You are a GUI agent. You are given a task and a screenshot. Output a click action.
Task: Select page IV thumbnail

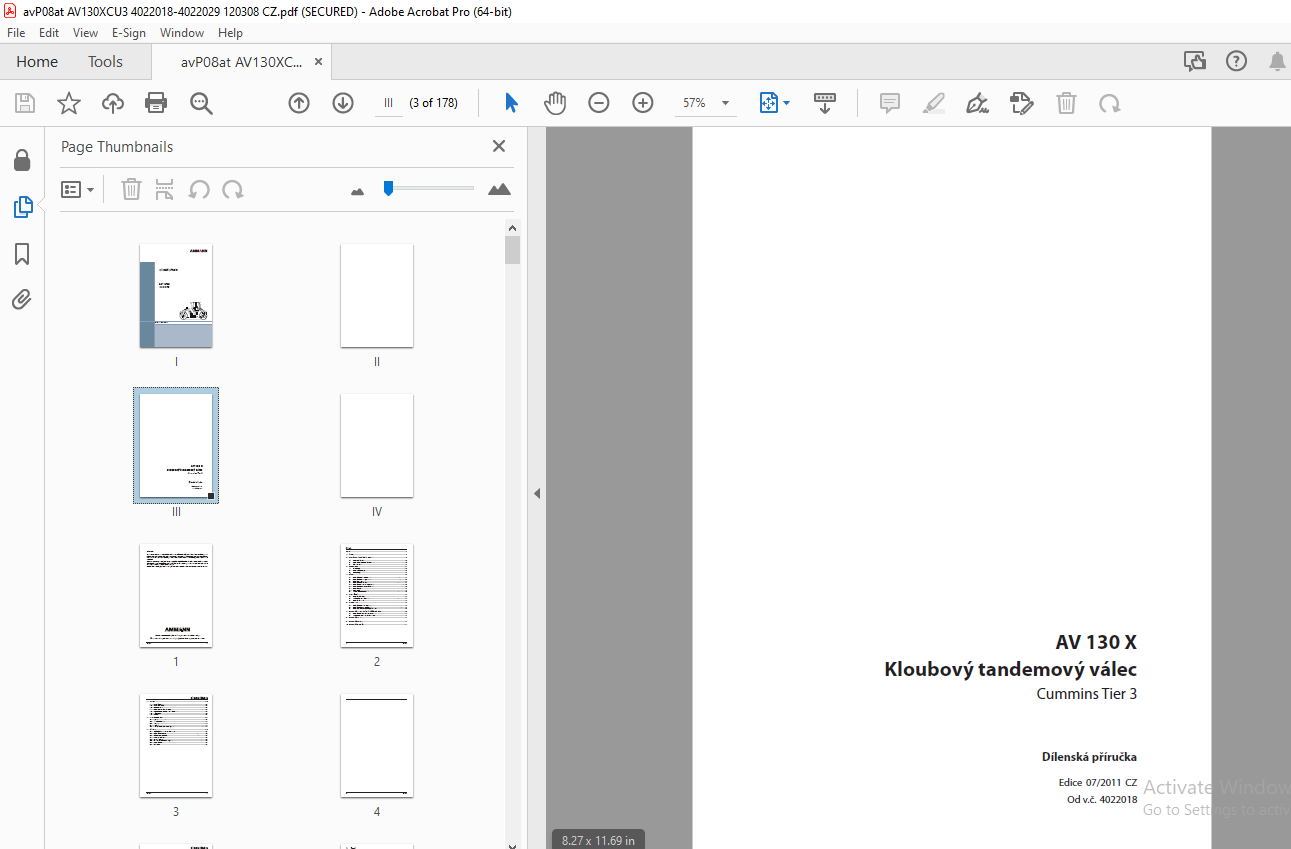[x=377, y=446]
